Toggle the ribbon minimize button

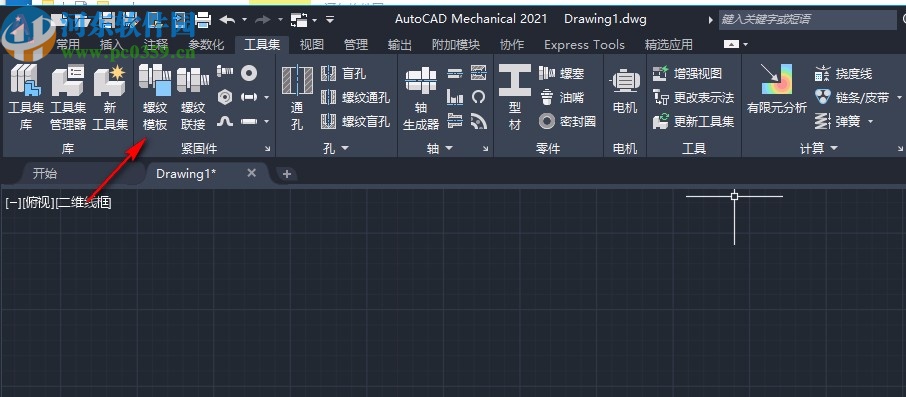pyautogui.click(x=731, y=44)
